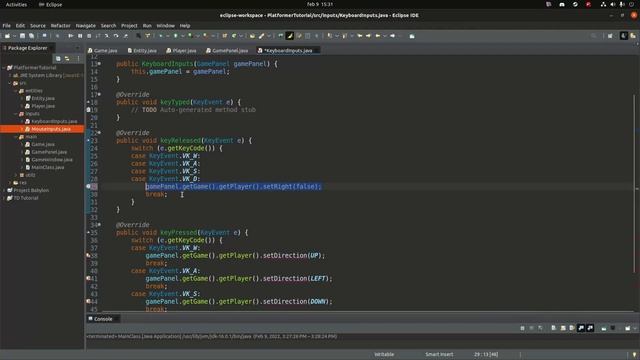Open the Navigate menu
The image size is (640, 360).
[85, 25]
